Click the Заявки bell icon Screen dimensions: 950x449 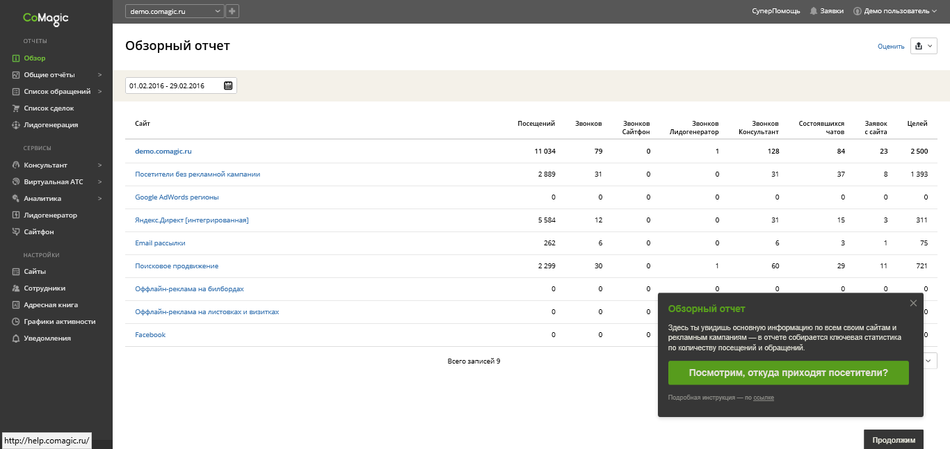pos(812,11)
